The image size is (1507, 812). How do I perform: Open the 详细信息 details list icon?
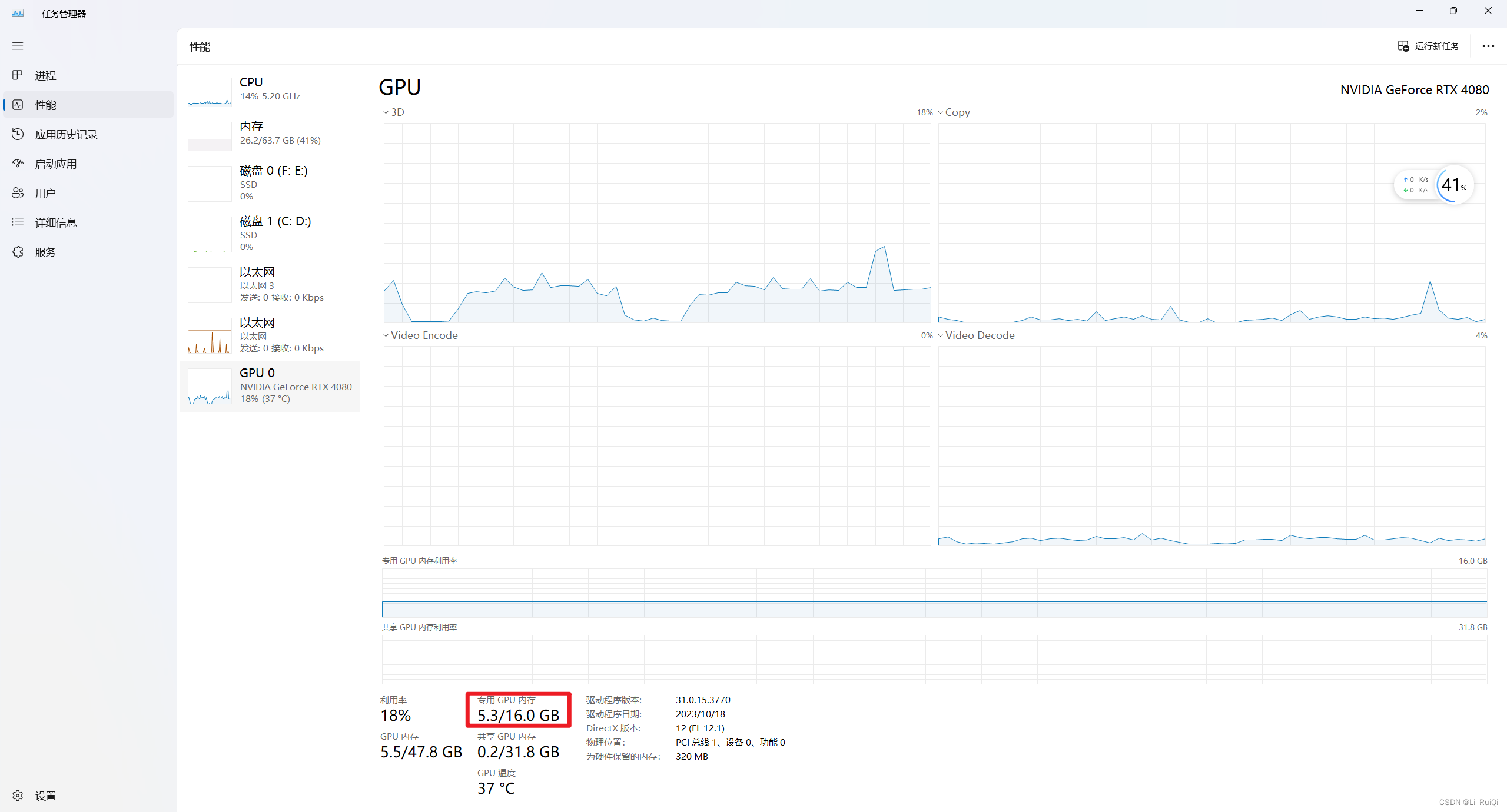coord(18,222)
